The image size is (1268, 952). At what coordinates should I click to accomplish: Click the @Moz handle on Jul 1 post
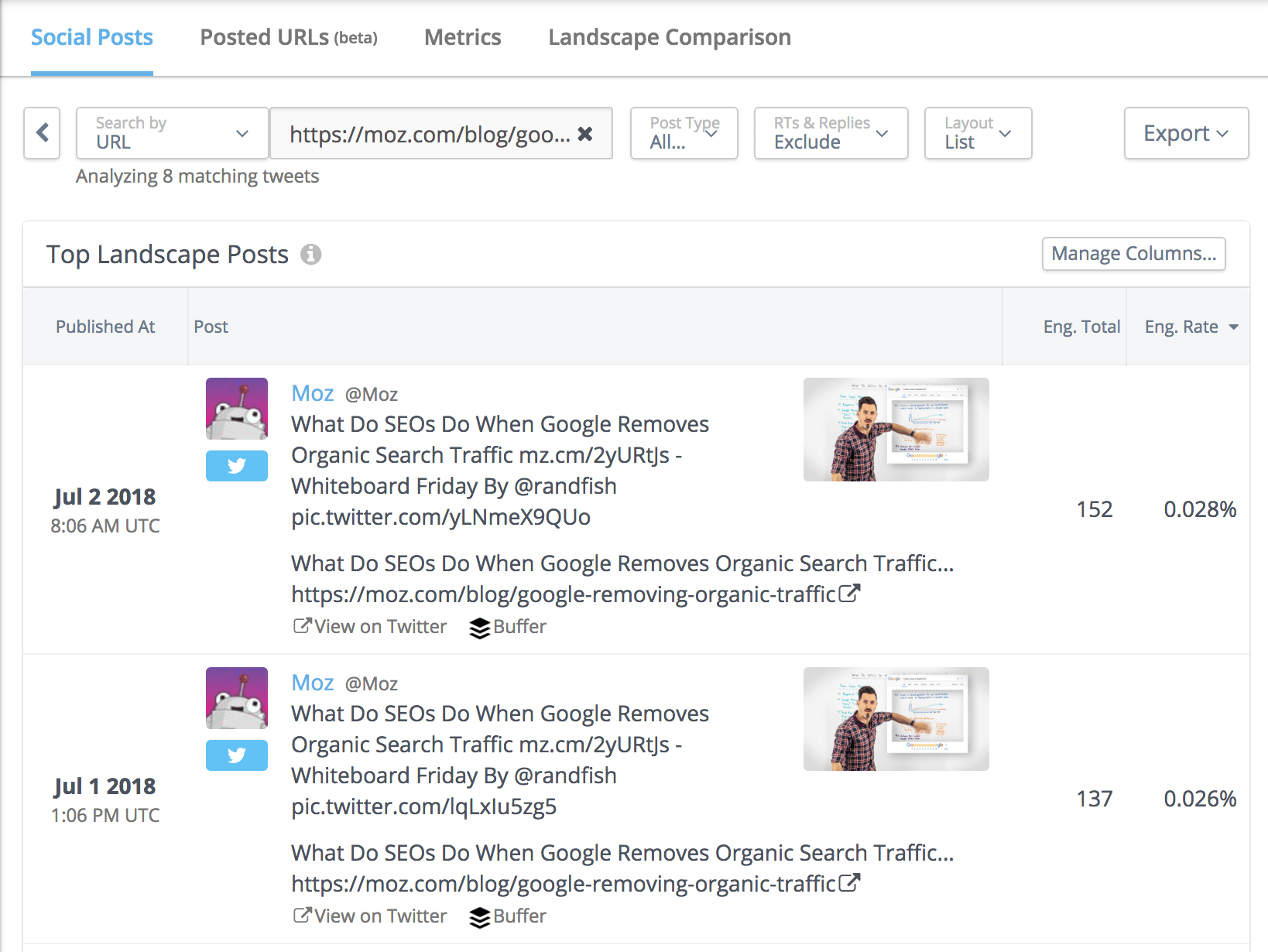pos(372,684)
